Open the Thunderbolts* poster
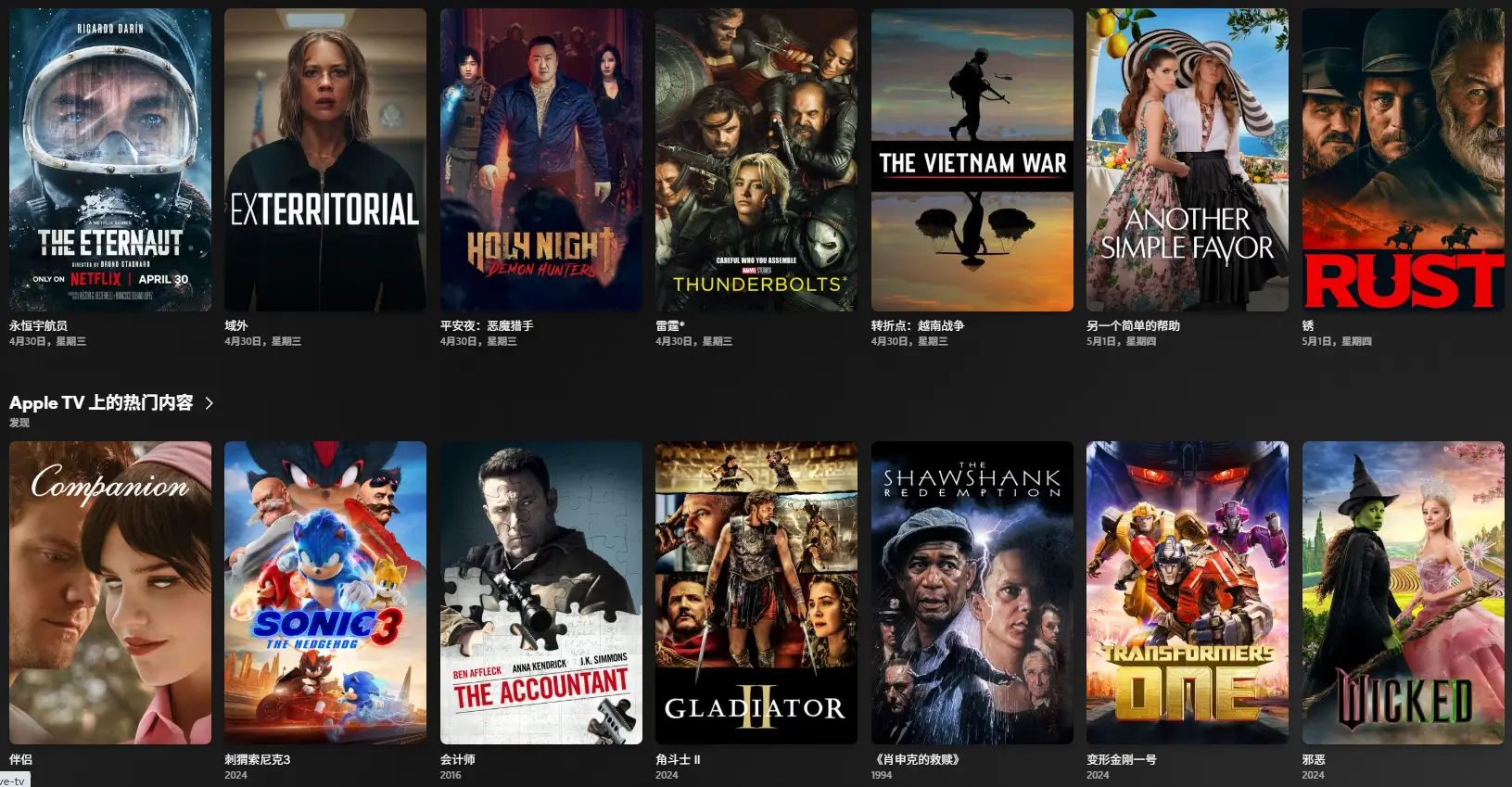Viewport: 1512px width, 787px height. click(x=756, y=159)
